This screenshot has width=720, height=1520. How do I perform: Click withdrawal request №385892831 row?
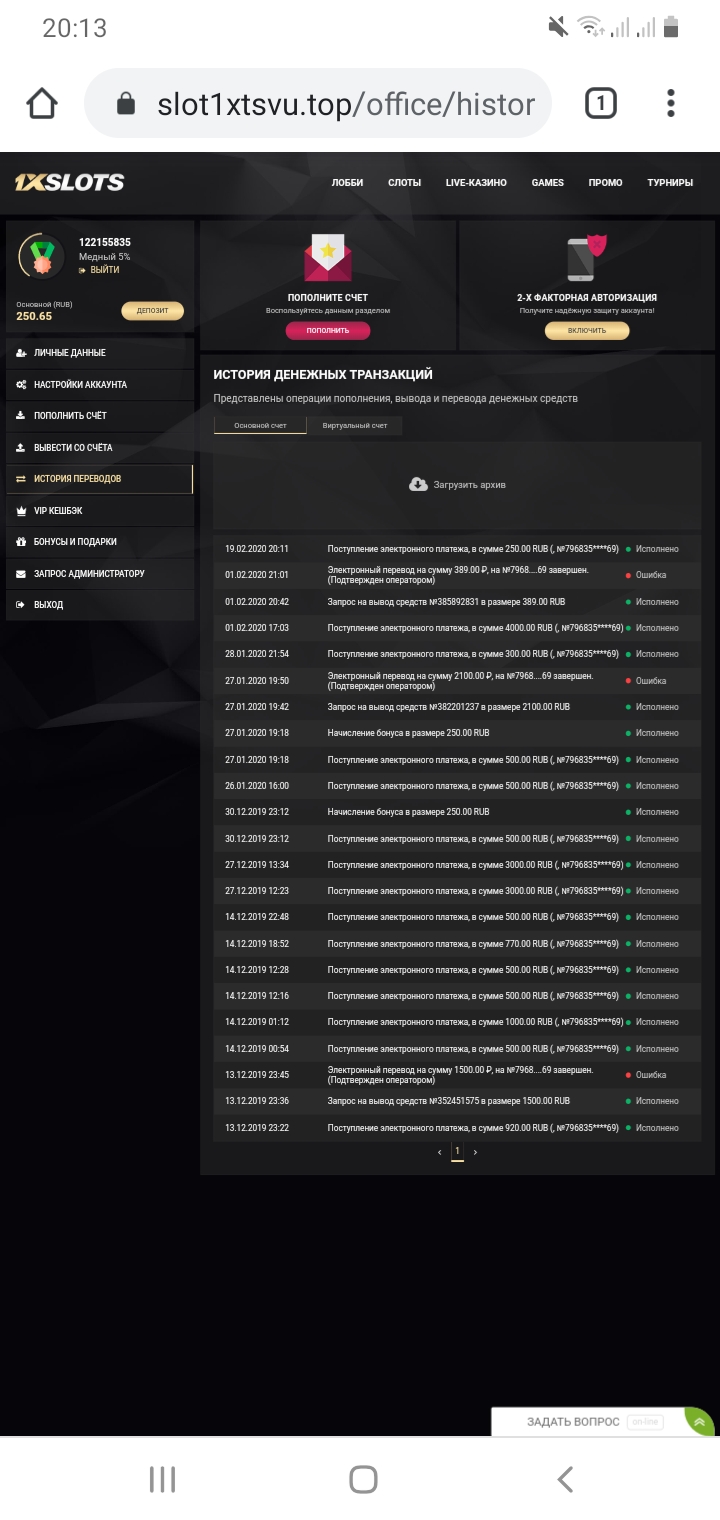coord(457,602)
